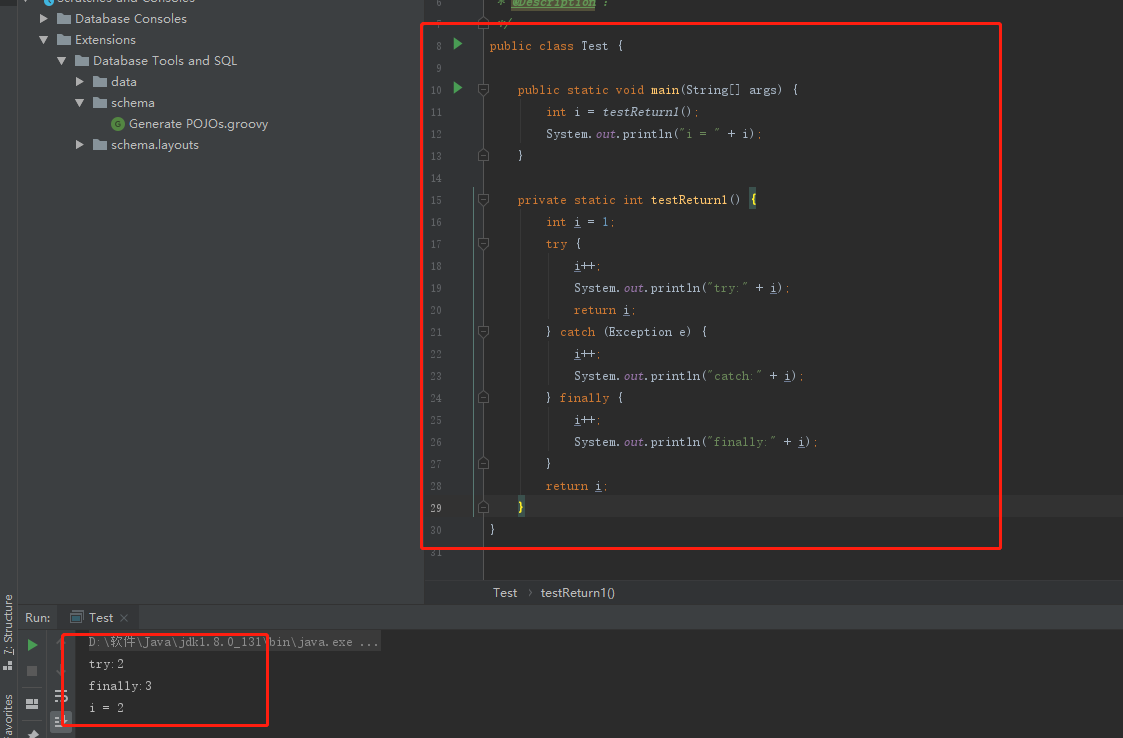
Task: Click the println "try:" statement on line 19
Action: [681, 288]
